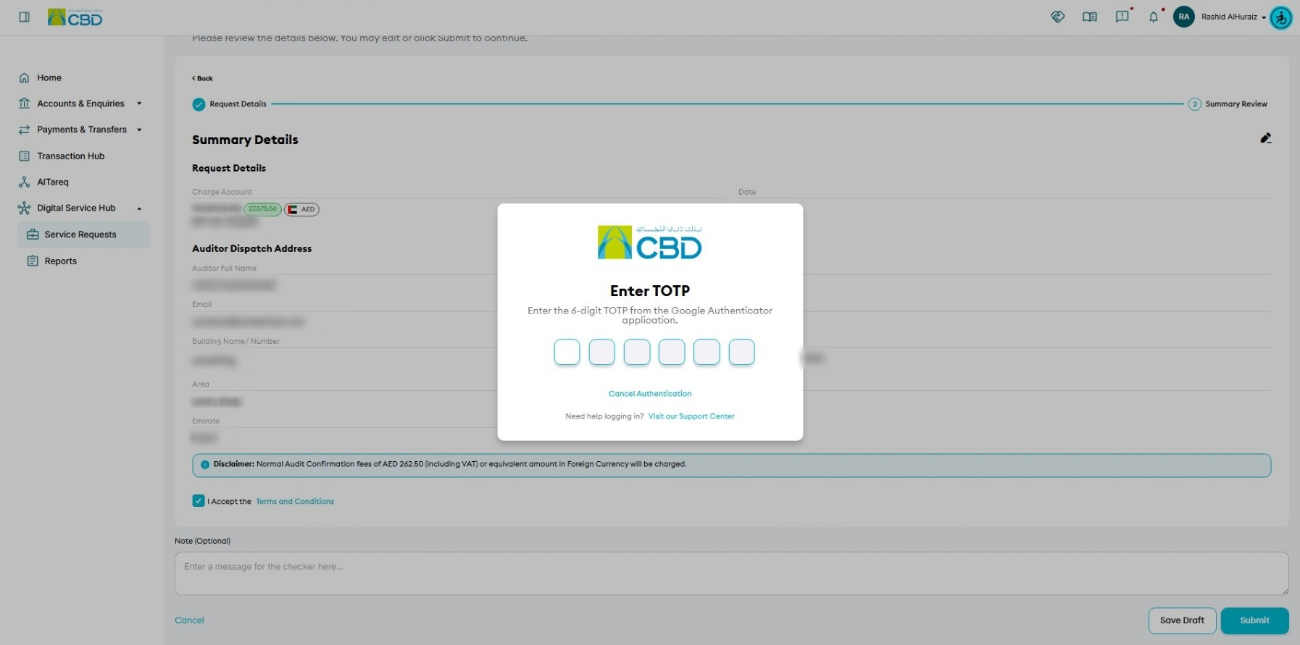Click the RA user avatar
Screen dimensions: 1300x645
point(1184,17)
